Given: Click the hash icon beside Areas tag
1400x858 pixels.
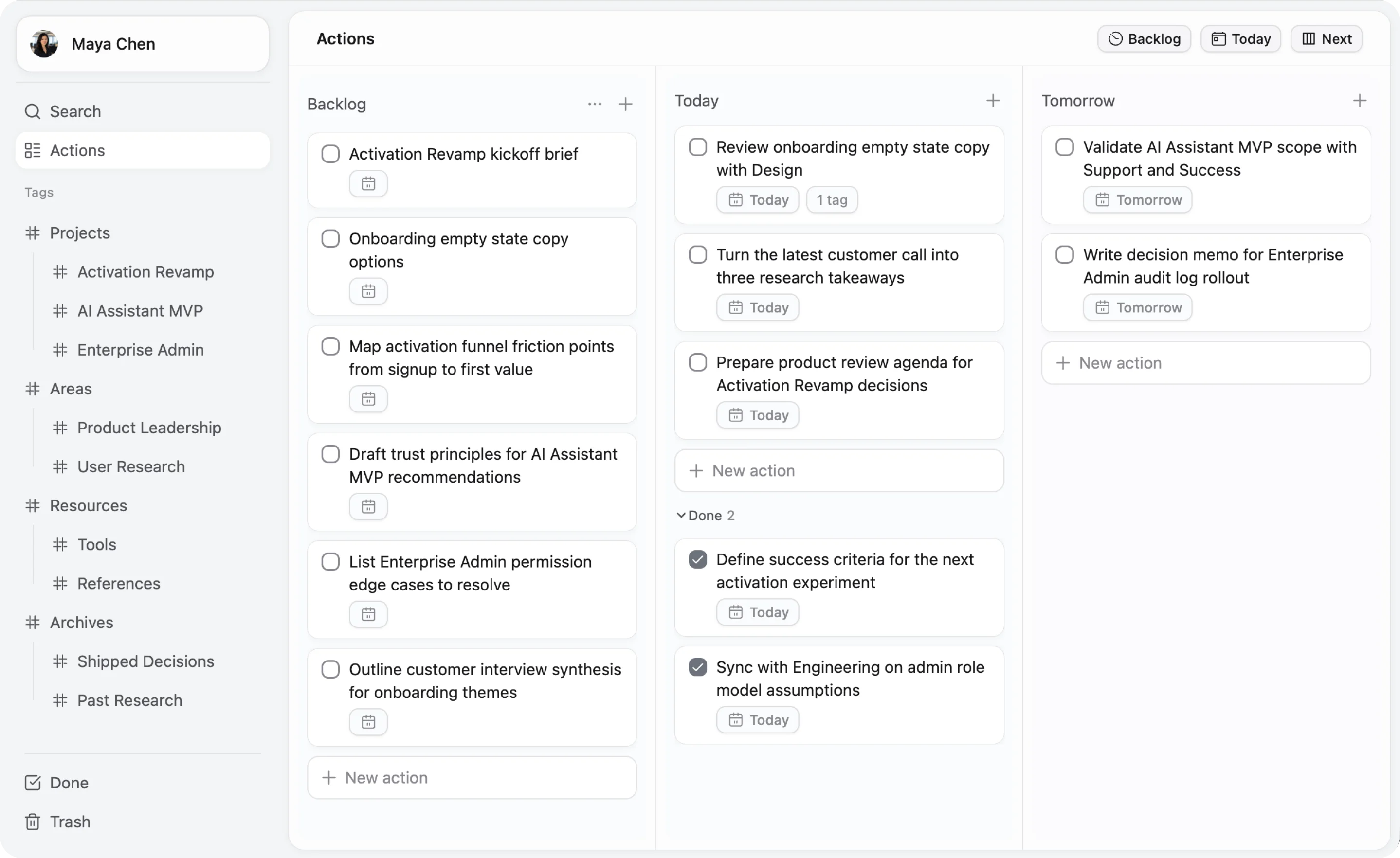Looking at the screenshot, I should [x=33, y=389].
